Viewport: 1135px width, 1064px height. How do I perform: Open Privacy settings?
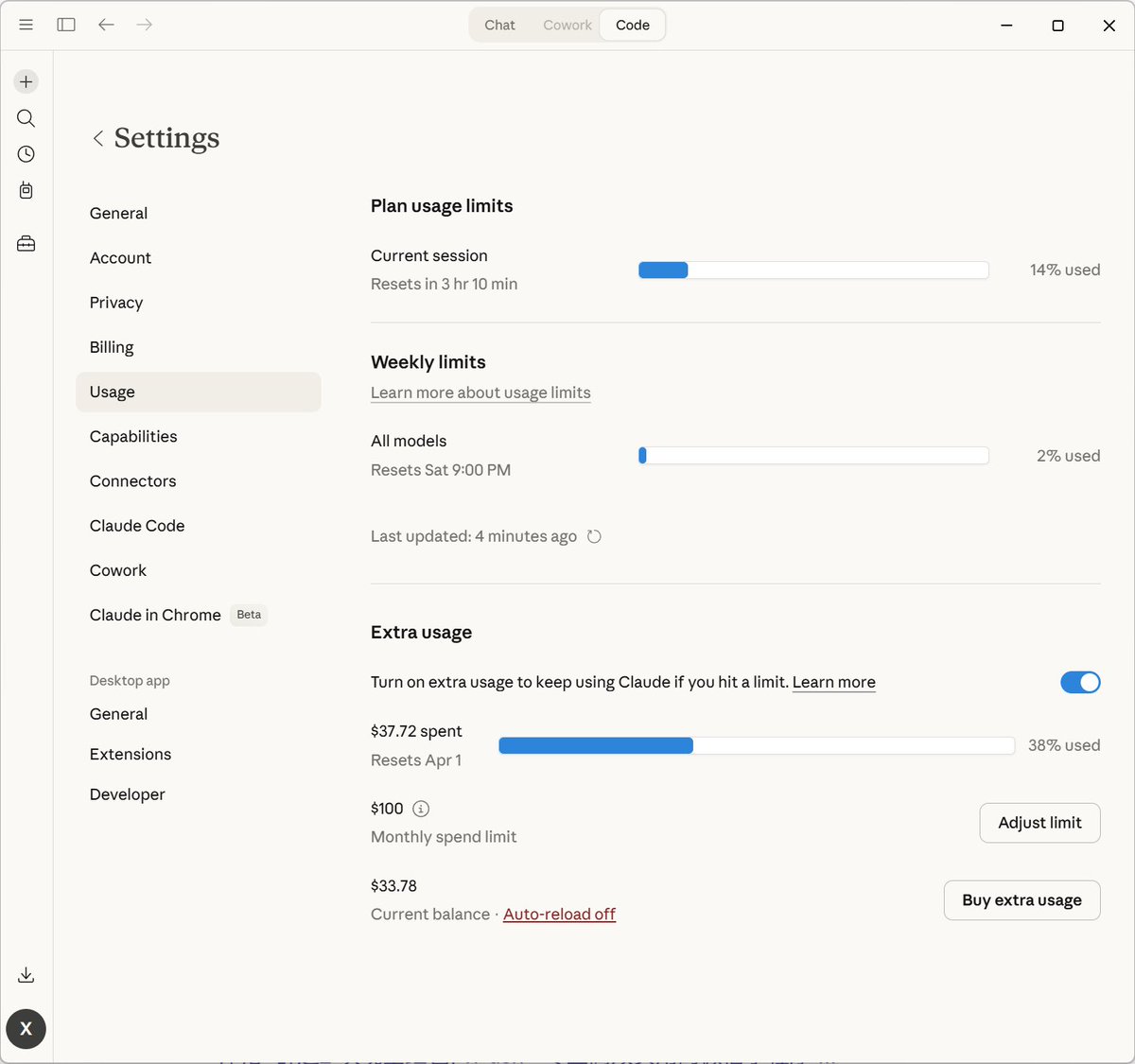pos(199,303)
